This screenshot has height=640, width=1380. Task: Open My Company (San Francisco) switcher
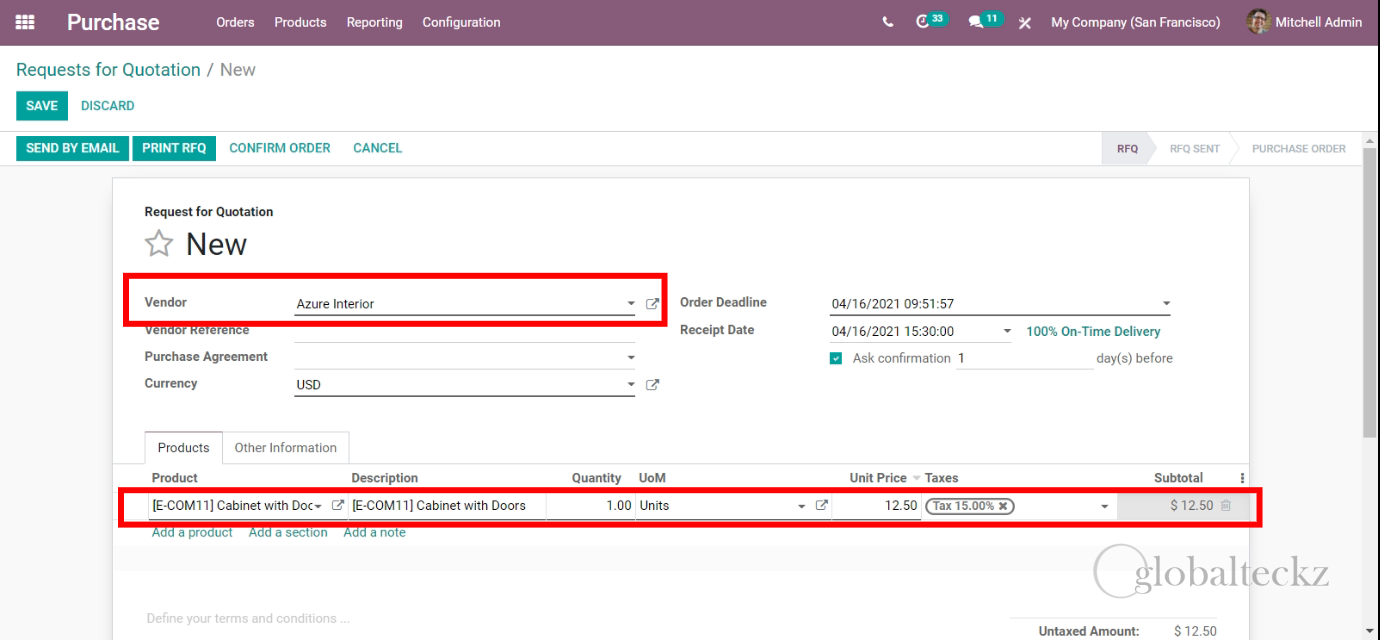point(1135,22)
